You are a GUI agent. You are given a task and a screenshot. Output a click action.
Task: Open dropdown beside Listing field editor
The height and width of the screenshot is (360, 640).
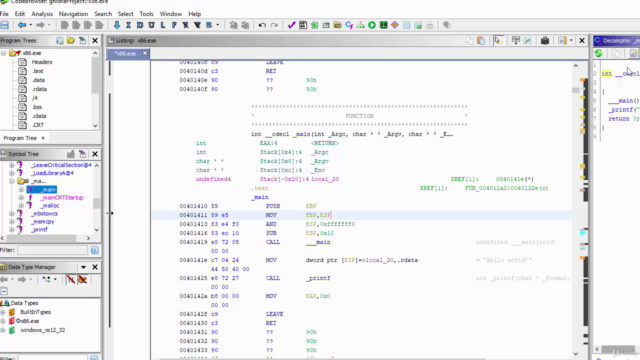point(571,40)
